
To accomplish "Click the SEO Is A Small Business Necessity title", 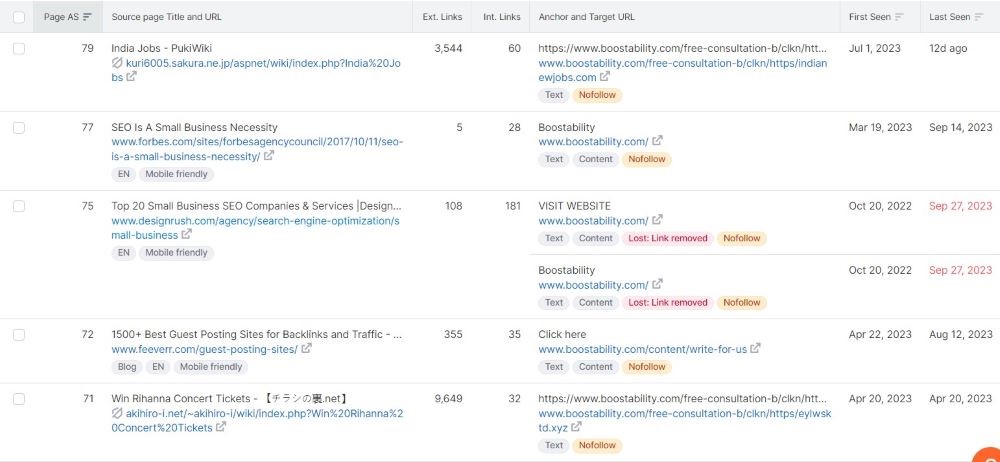I will [x=194, y=128].
